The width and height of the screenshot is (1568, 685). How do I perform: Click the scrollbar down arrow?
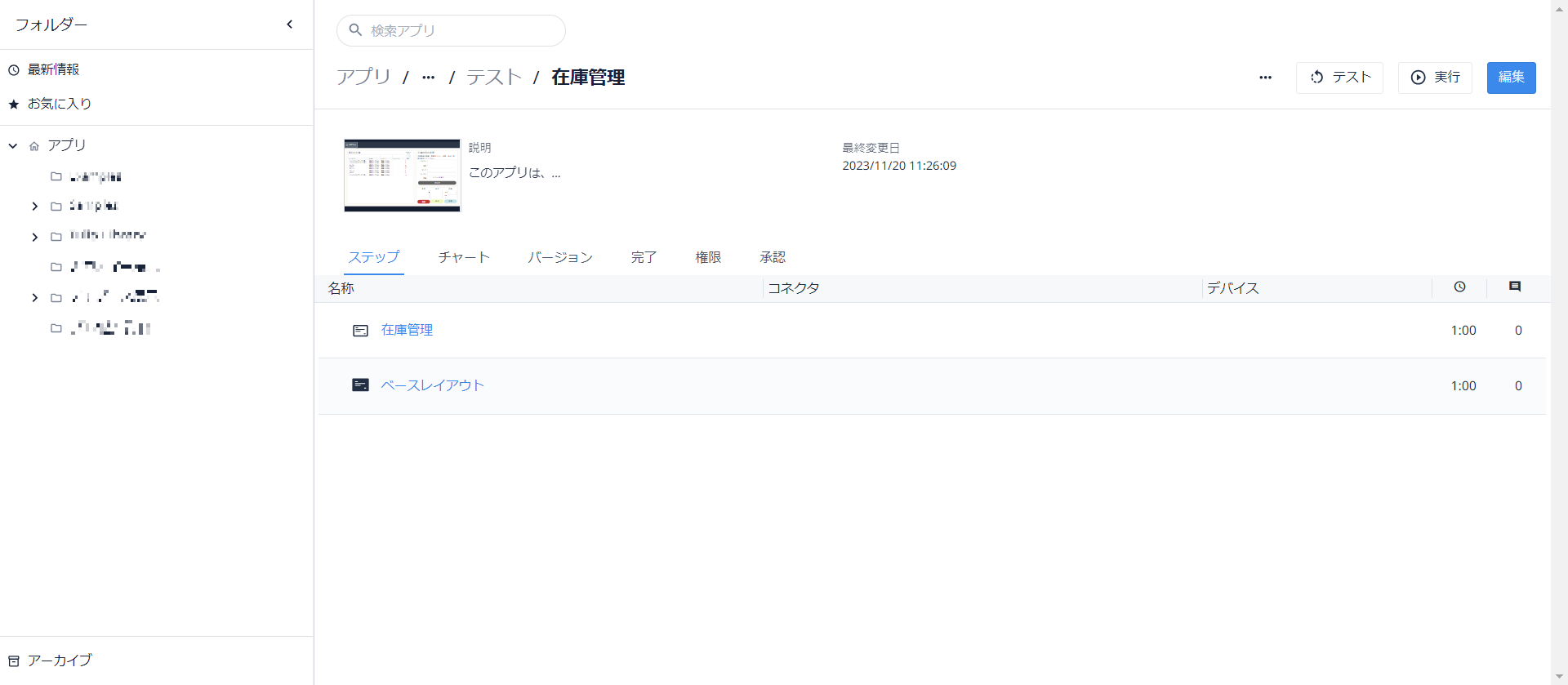(x=1559, y=678)
